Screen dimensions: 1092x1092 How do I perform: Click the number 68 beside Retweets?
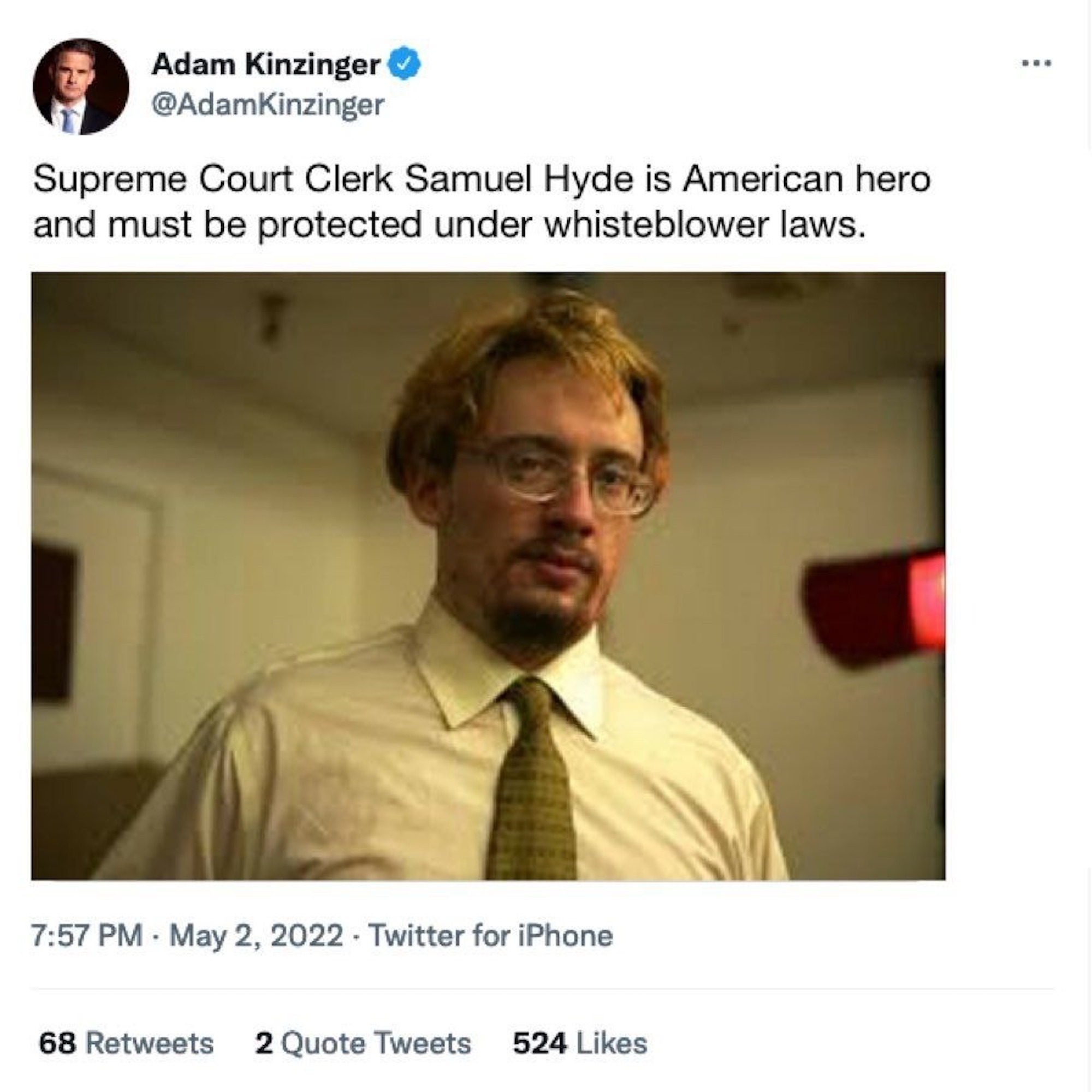click(x=57, y=1043)
